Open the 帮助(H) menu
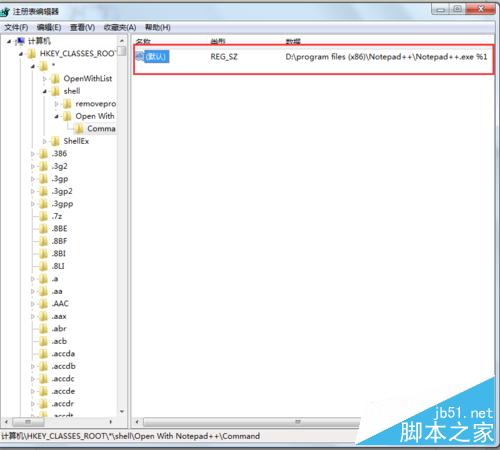The height and width of the screenshot is (450, 500). click(x=158, y=27)
